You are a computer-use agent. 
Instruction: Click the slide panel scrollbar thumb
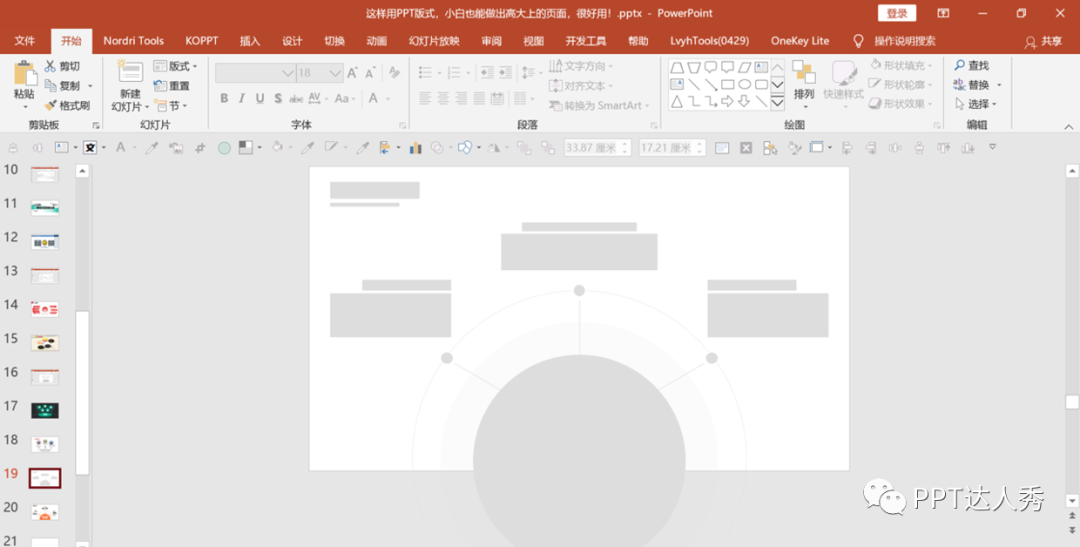click(x=82, y=393)
